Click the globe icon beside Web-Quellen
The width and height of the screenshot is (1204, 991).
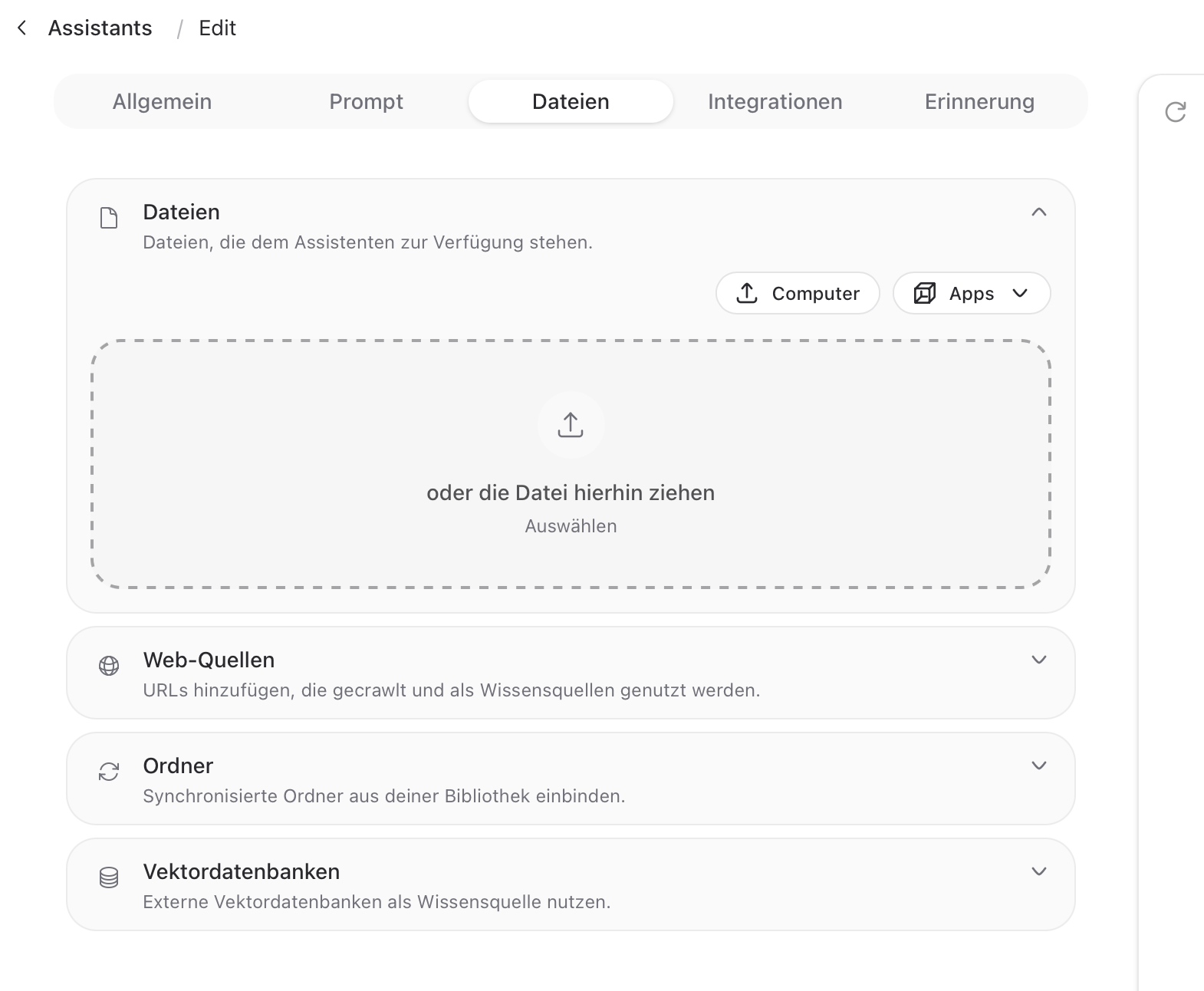click(x=109, y=666)
